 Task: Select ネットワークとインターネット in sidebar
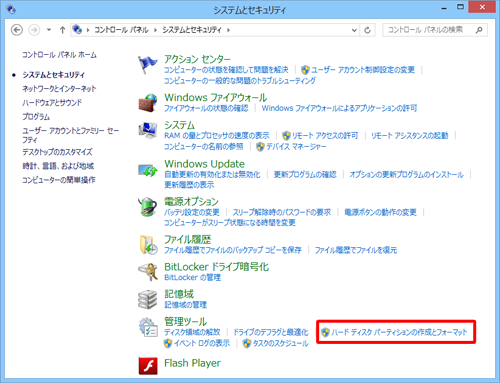click(x=59, y=89)
